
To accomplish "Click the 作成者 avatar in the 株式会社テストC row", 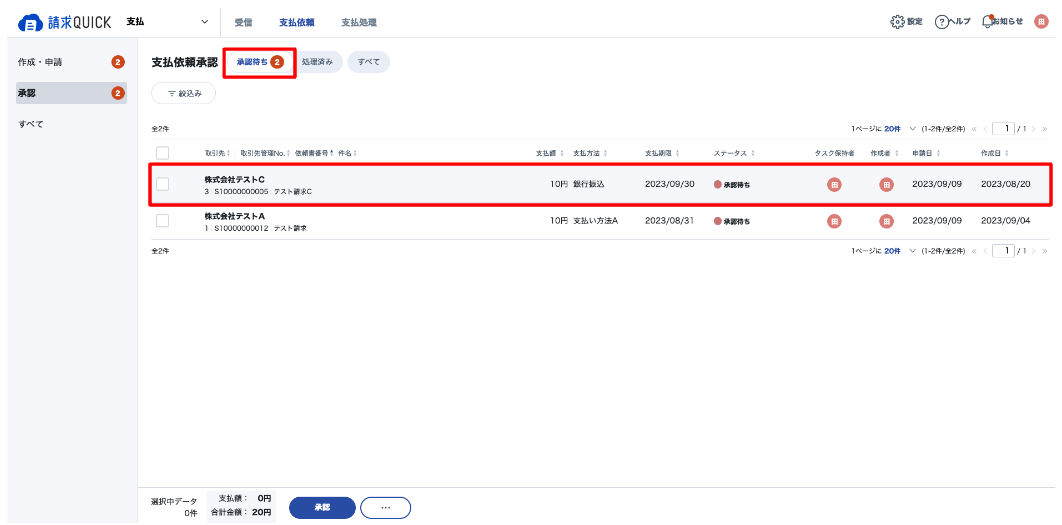I will (x=886, y=184).
